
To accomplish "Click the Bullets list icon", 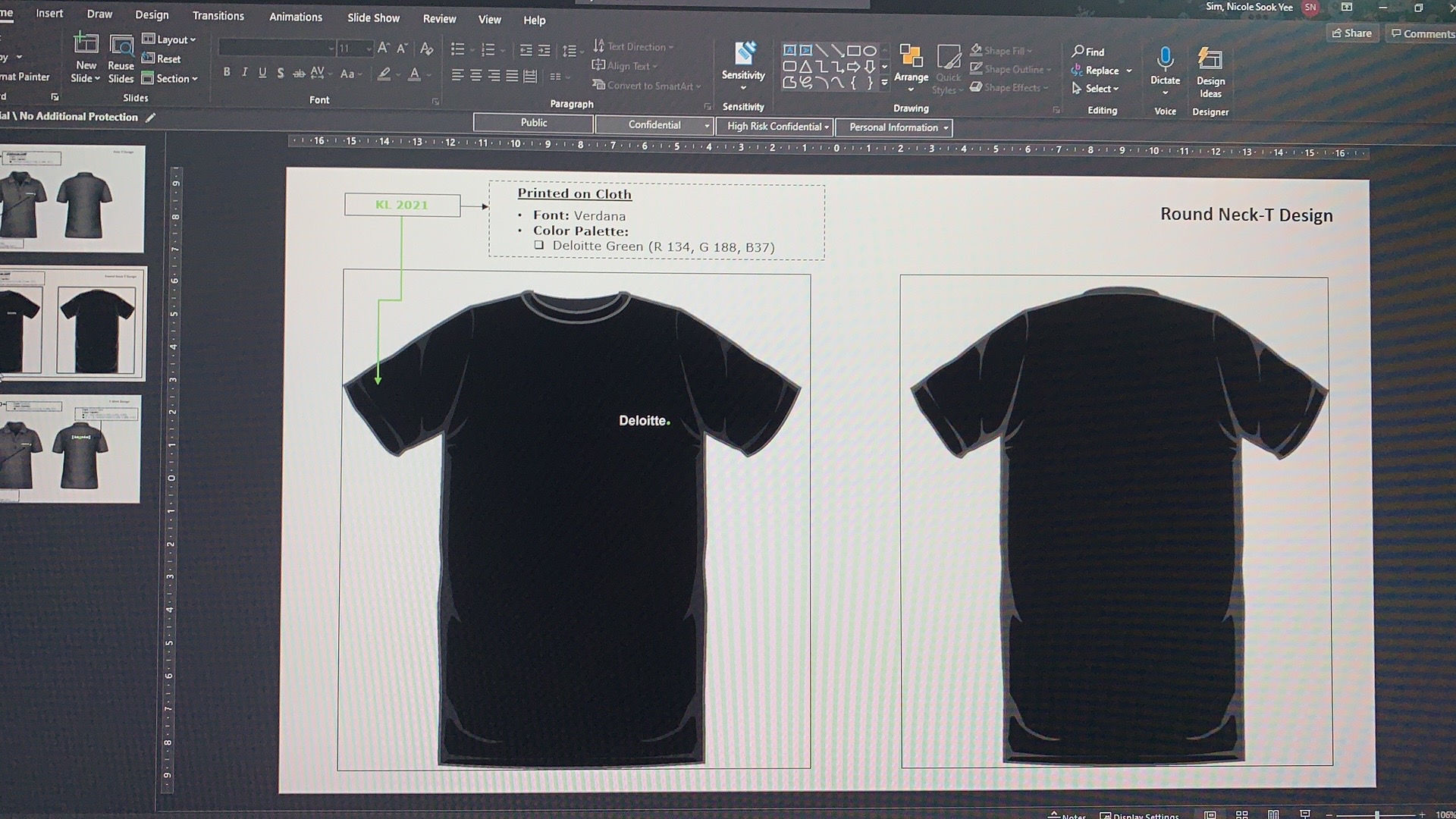I will [x=457, y=49].
